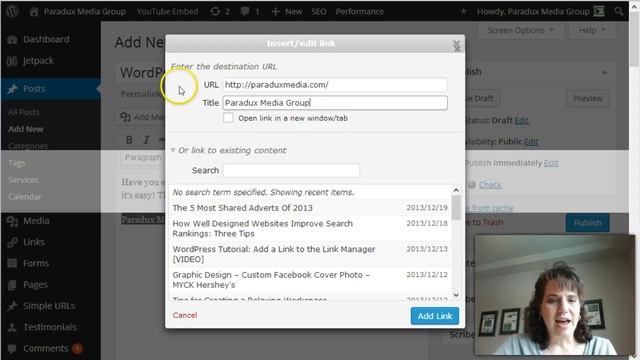This screenshot has width=640, height=360.
Task: Click the Publish button
Action: tap(587, 223)
